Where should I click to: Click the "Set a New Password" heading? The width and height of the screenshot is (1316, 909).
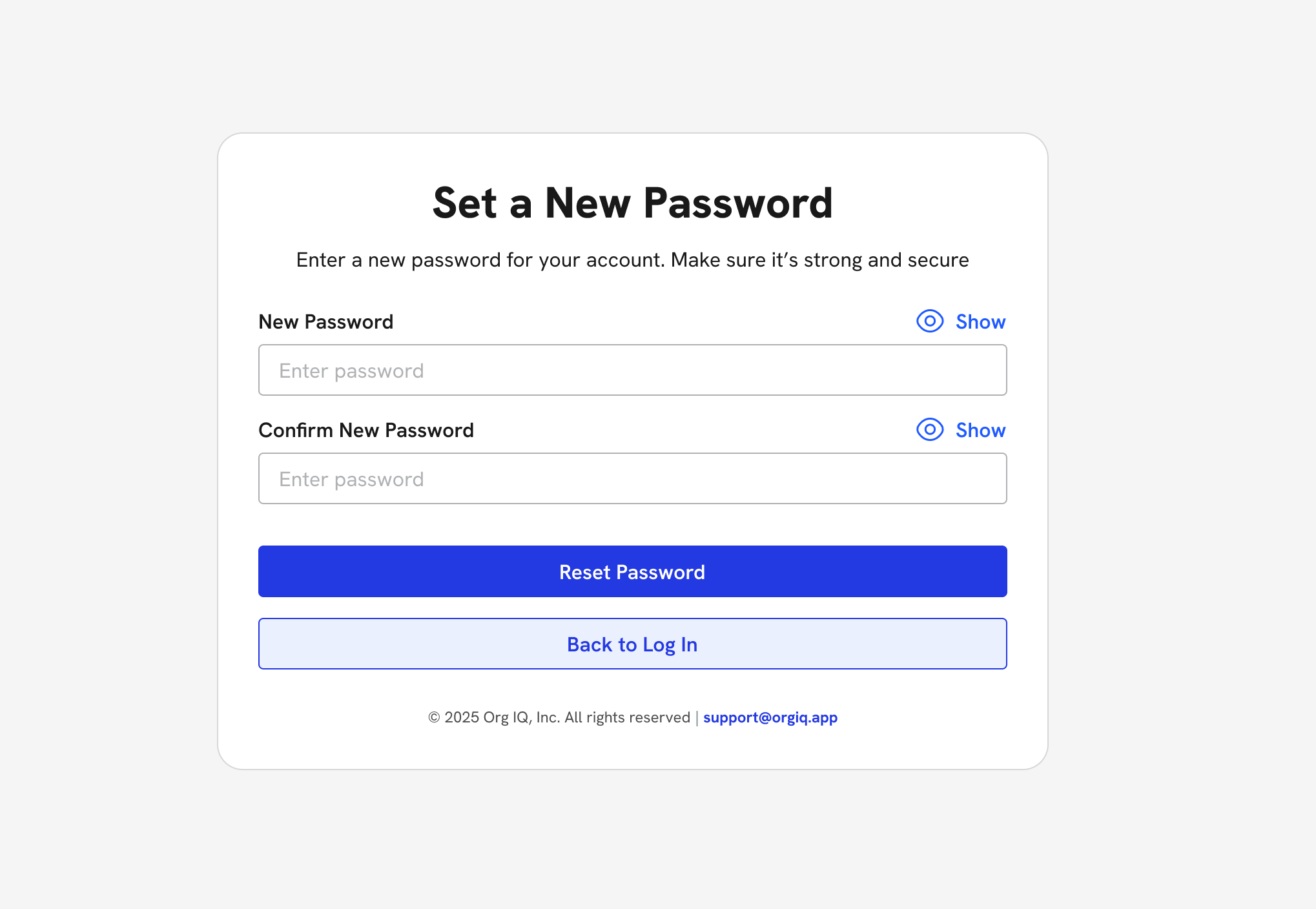point(633,203)
